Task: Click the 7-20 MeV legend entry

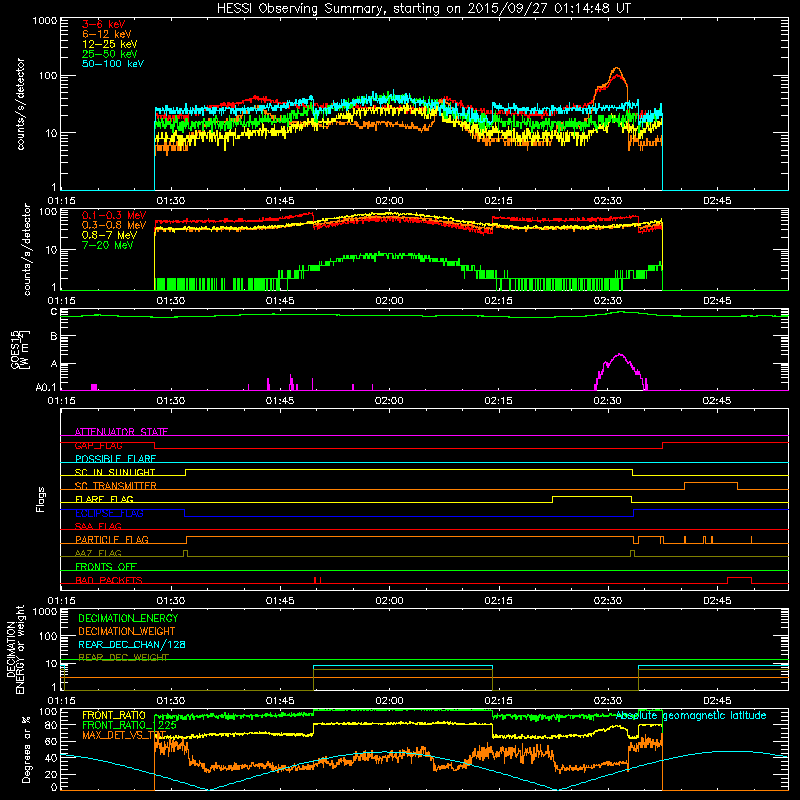Action: point(108,245)
